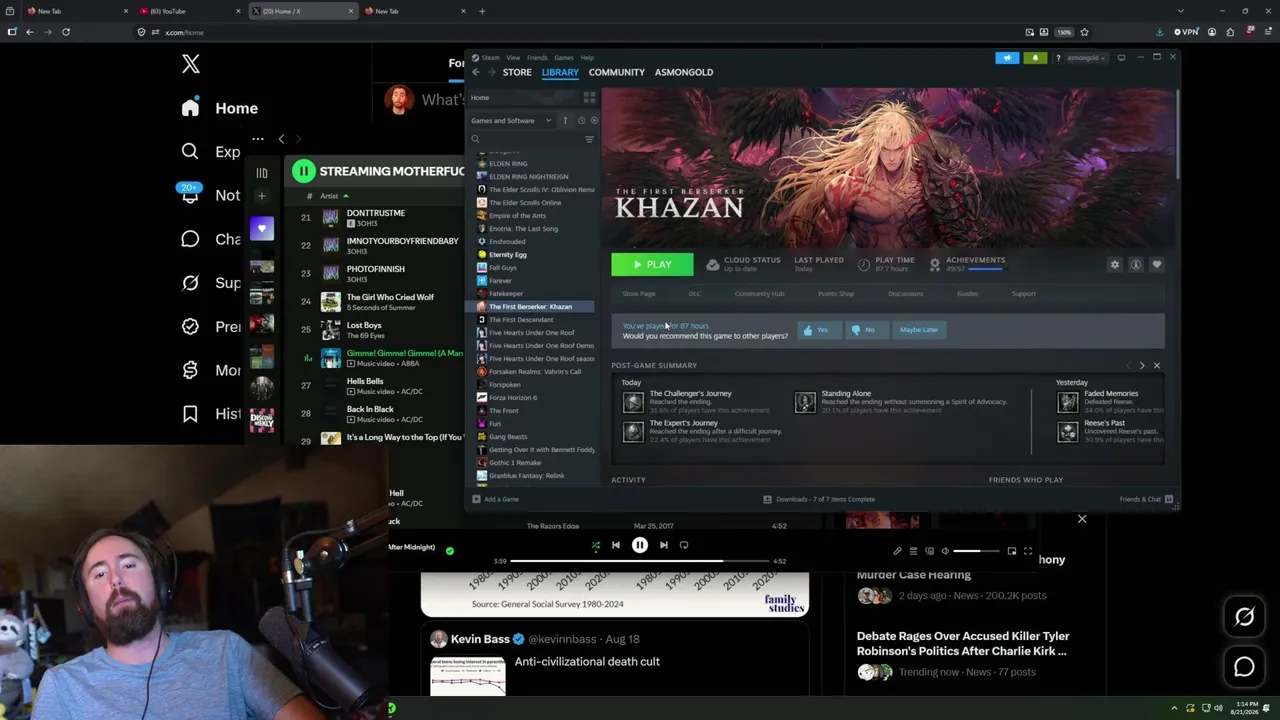This screenshot has height=720, width=1280.
Task: Toggle Spotify miniplayer
Action: pyautogui.click(x=1012, y=551)
